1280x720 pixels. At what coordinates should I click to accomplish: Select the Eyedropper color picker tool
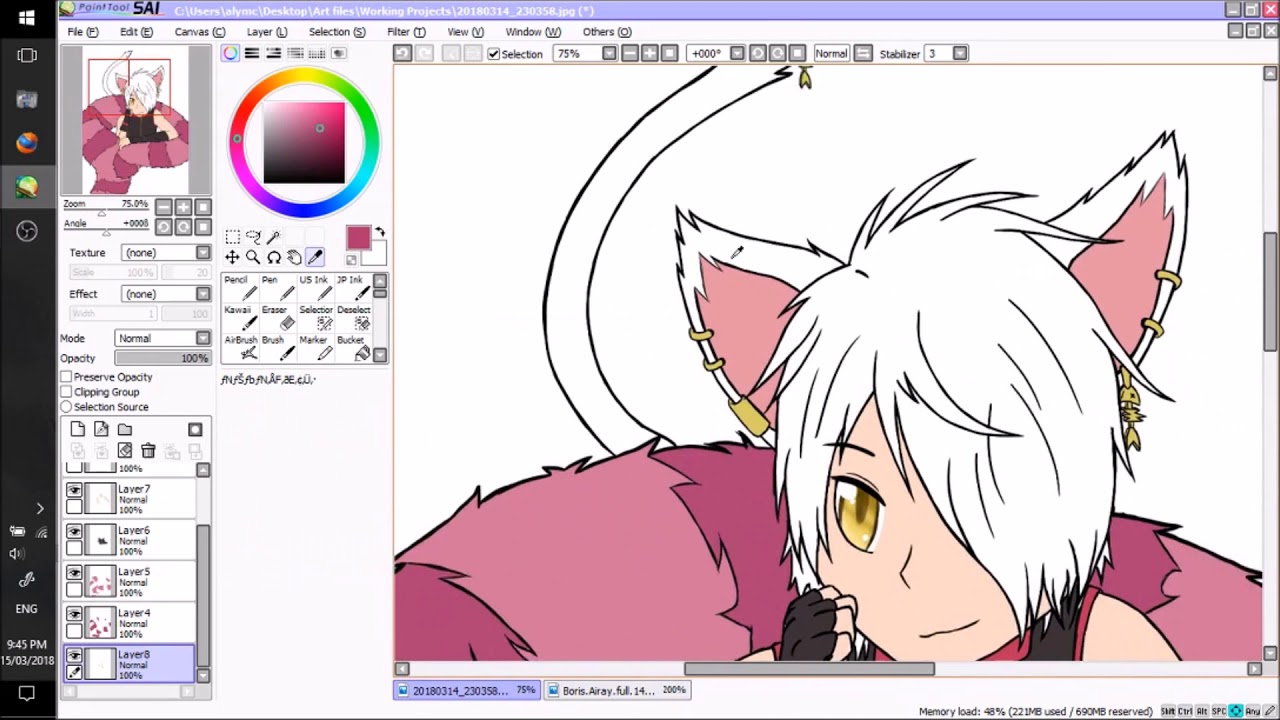[315, 257]
